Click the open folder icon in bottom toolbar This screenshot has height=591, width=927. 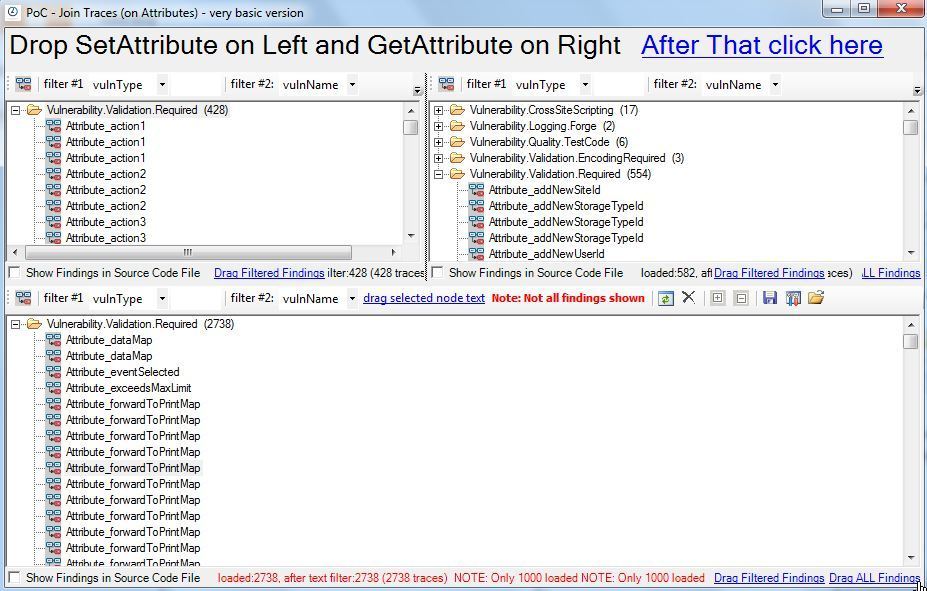pyautogui.click(x=816, y=298)
